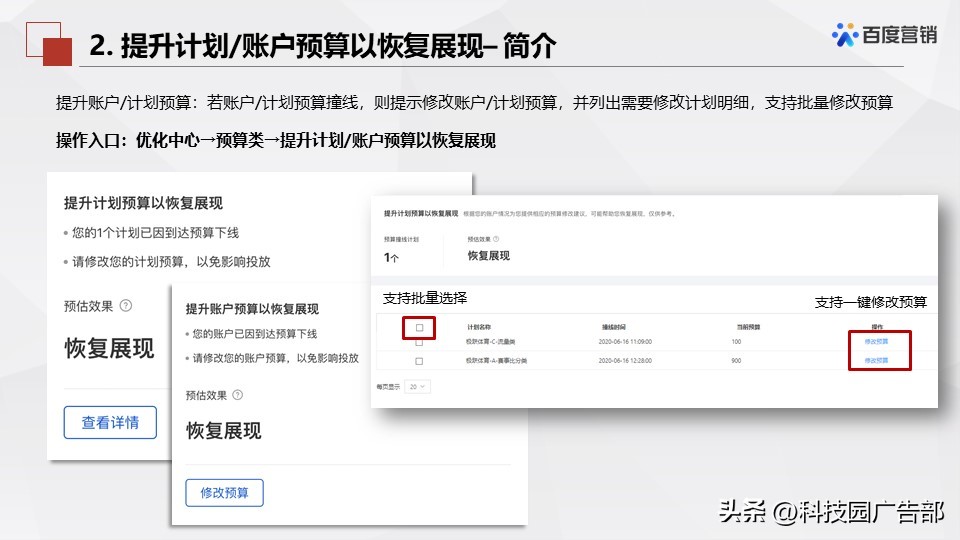This screenshot has width=960, height=540.
Task: Click 修改预算 link for the budget 900 row
Action: 876,361
